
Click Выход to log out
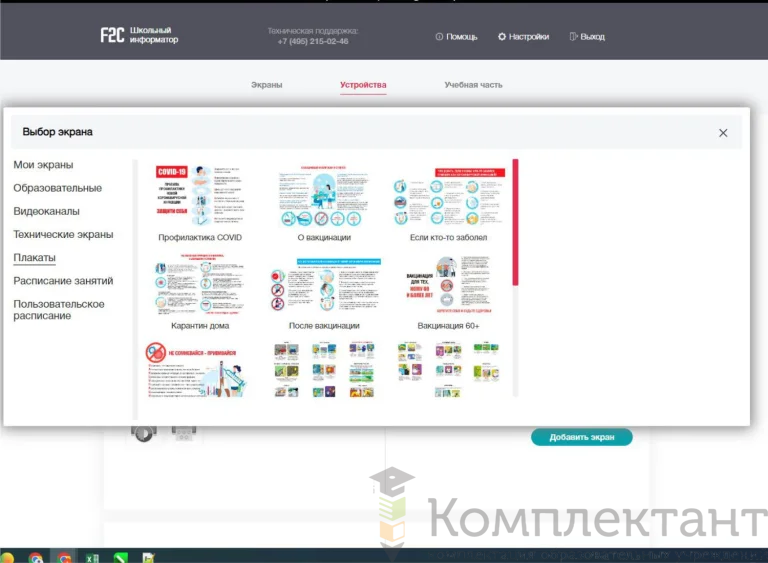587,37
